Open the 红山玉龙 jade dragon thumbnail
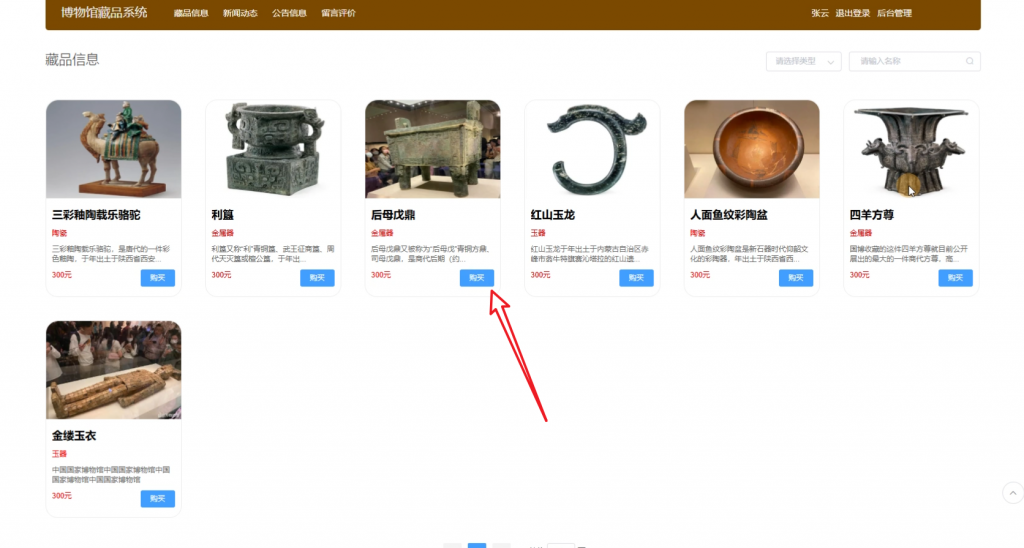1024x548 pixels. tap(592, 149)
